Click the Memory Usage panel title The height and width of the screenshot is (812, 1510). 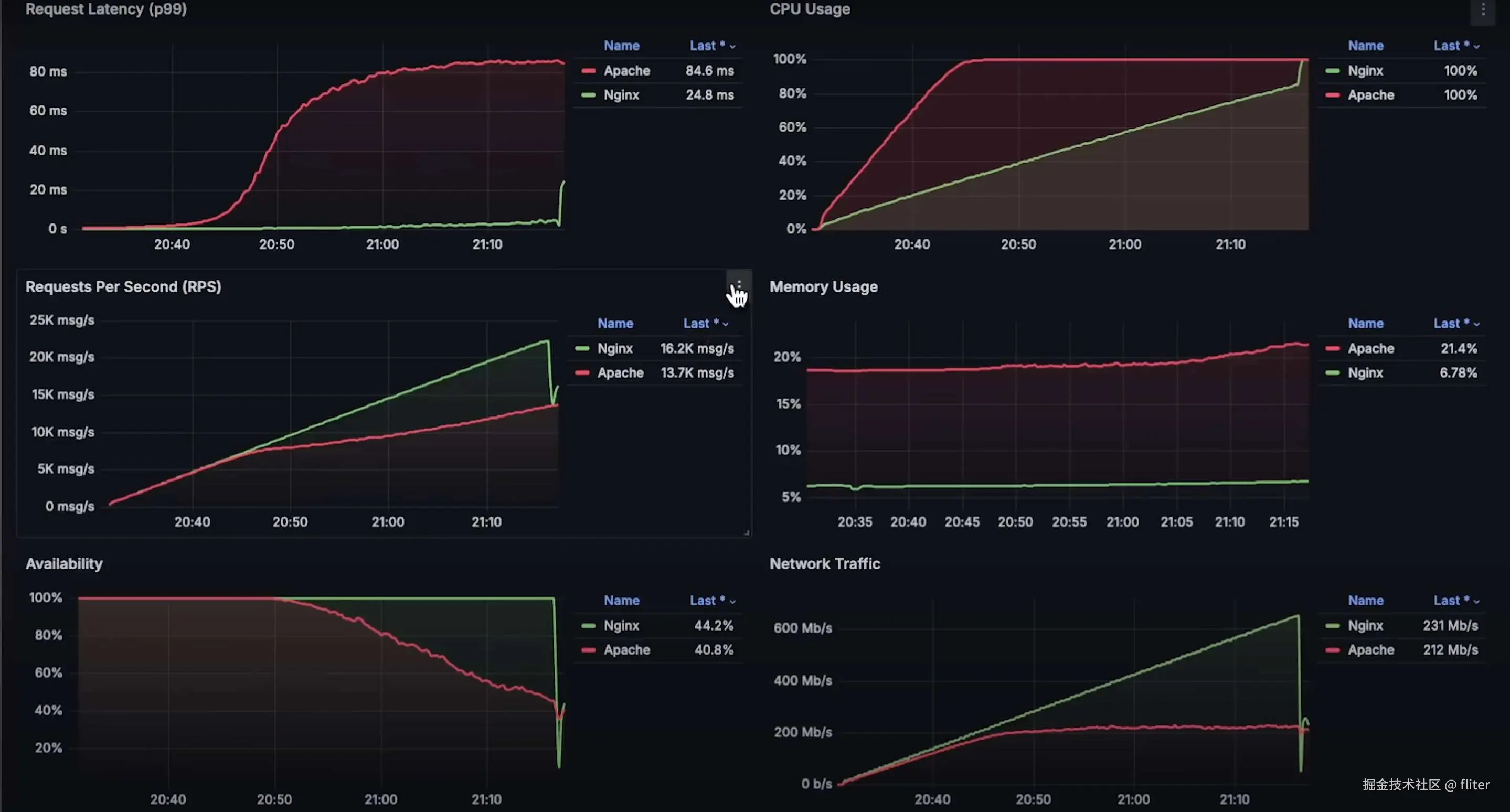(x=823, y=286)
